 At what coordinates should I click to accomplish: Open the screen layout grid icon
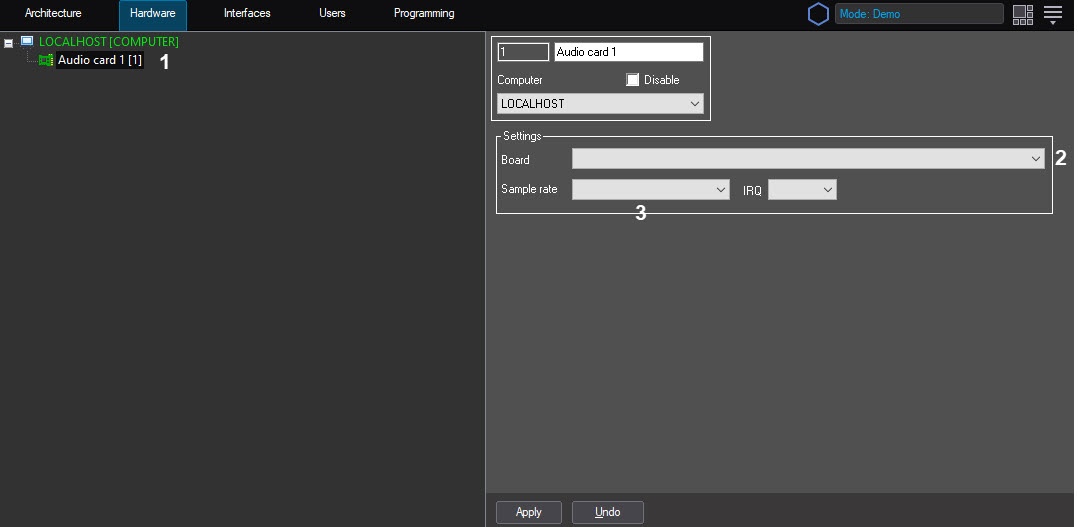pyautogui.click(x=1022, y=14)
